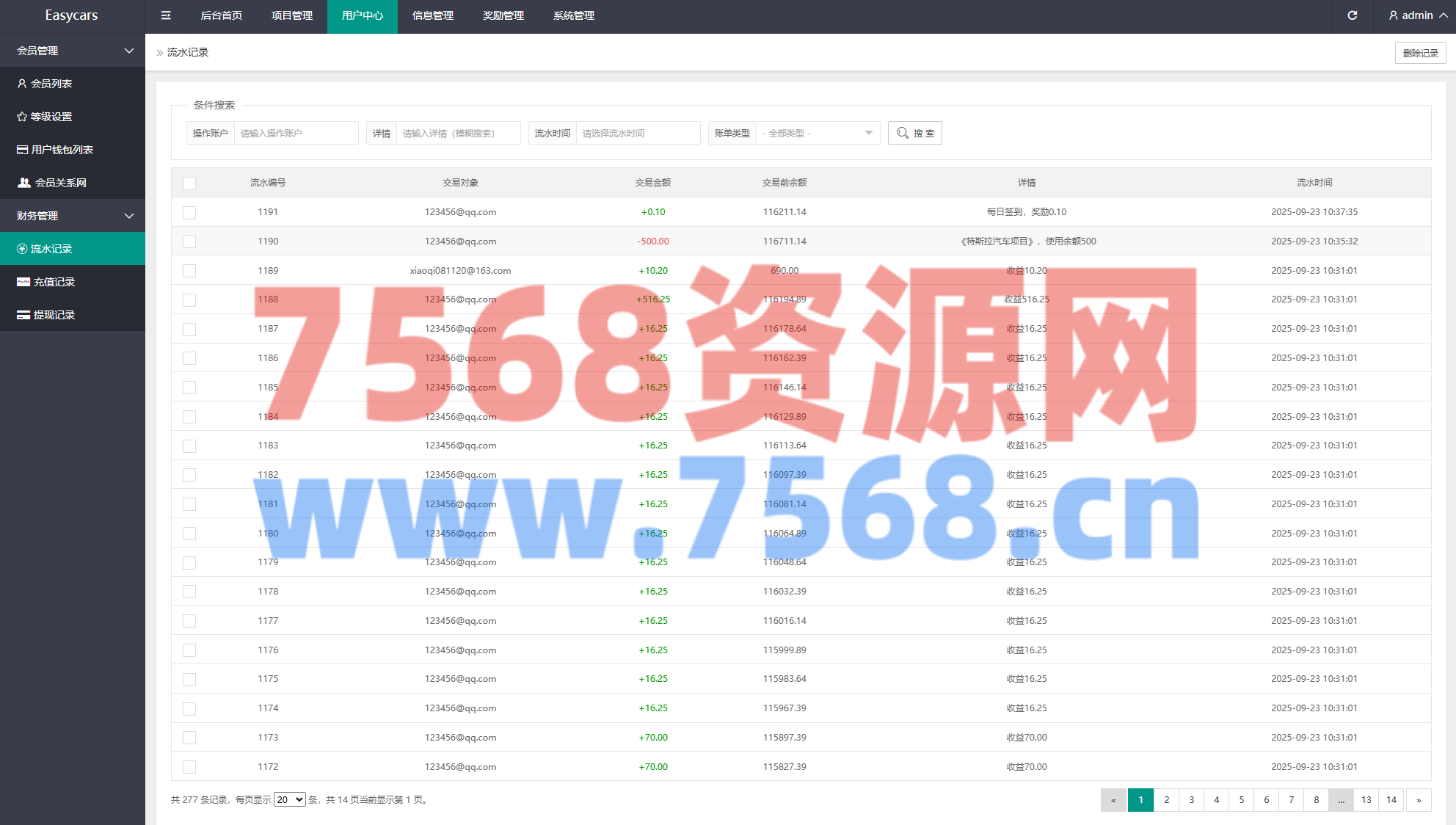
Task: Check the checkbox for record 1191
Action: (189, 212)
